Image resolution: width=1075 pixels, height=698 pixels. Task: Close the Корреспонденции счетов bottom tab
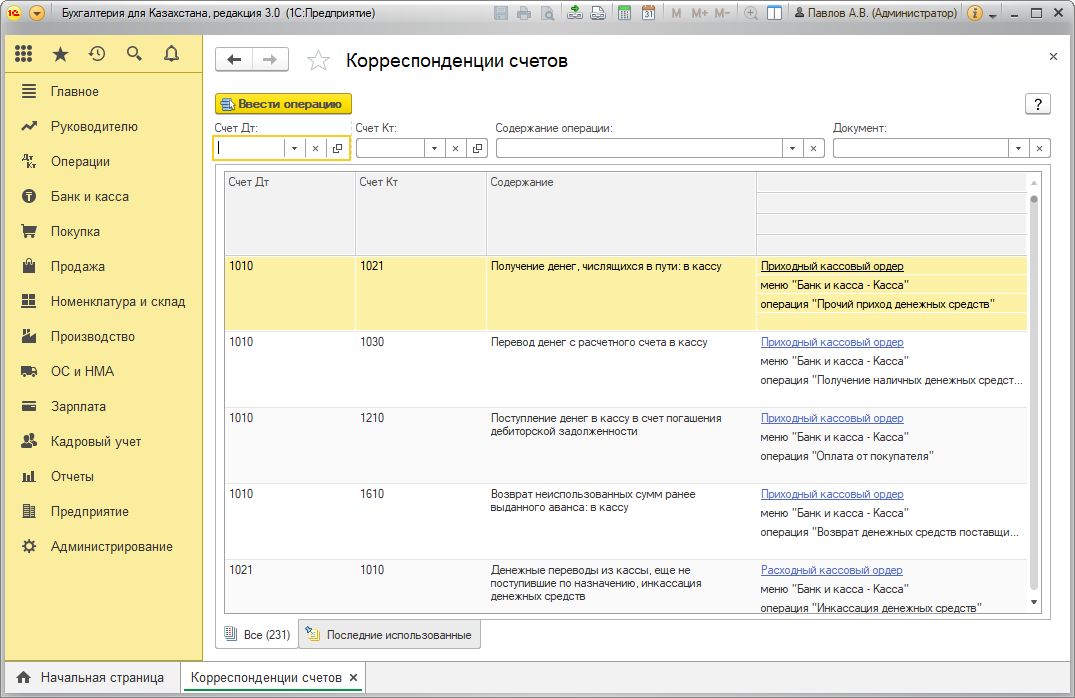click(353, 678)
